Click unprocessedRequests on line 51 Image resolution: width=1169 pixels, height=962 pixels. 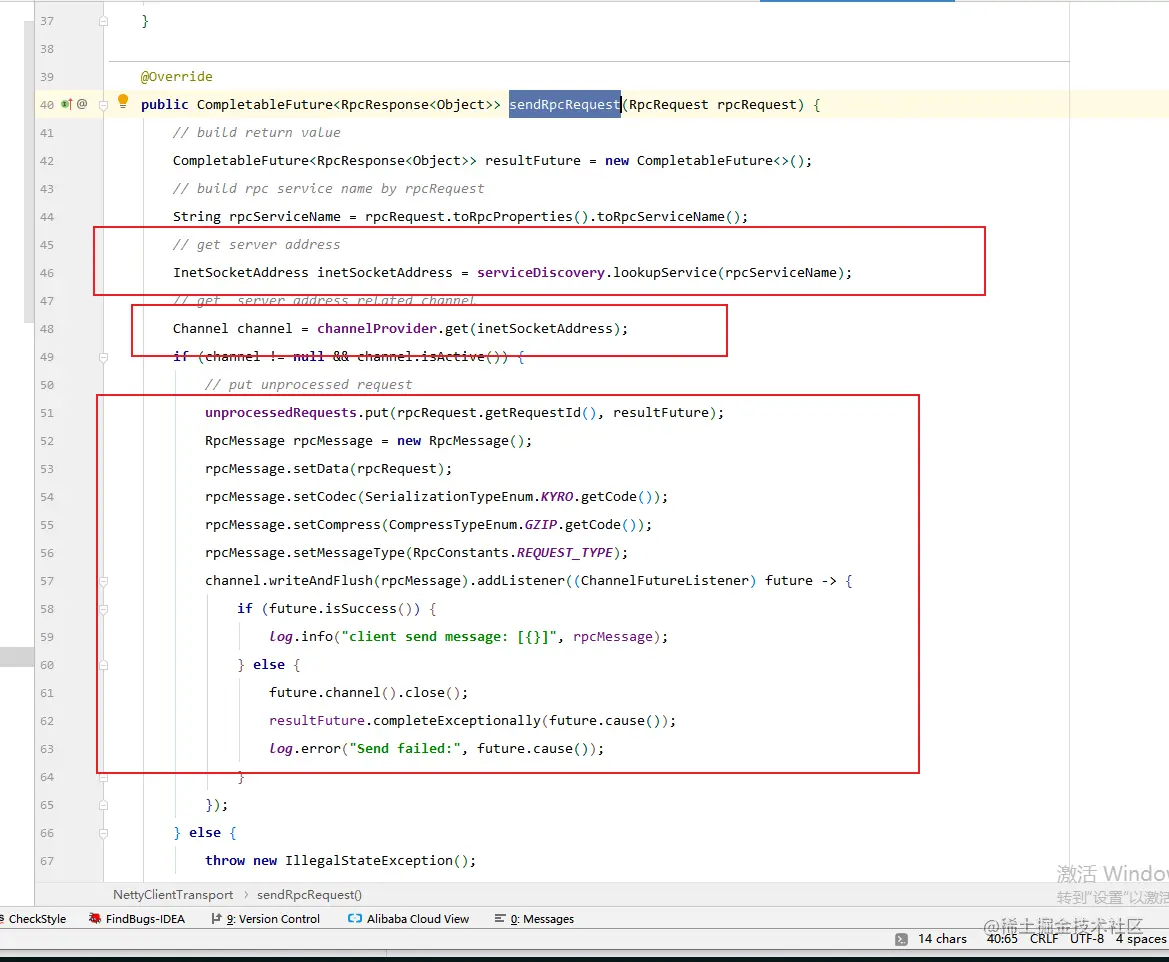(x=281, y=413)
